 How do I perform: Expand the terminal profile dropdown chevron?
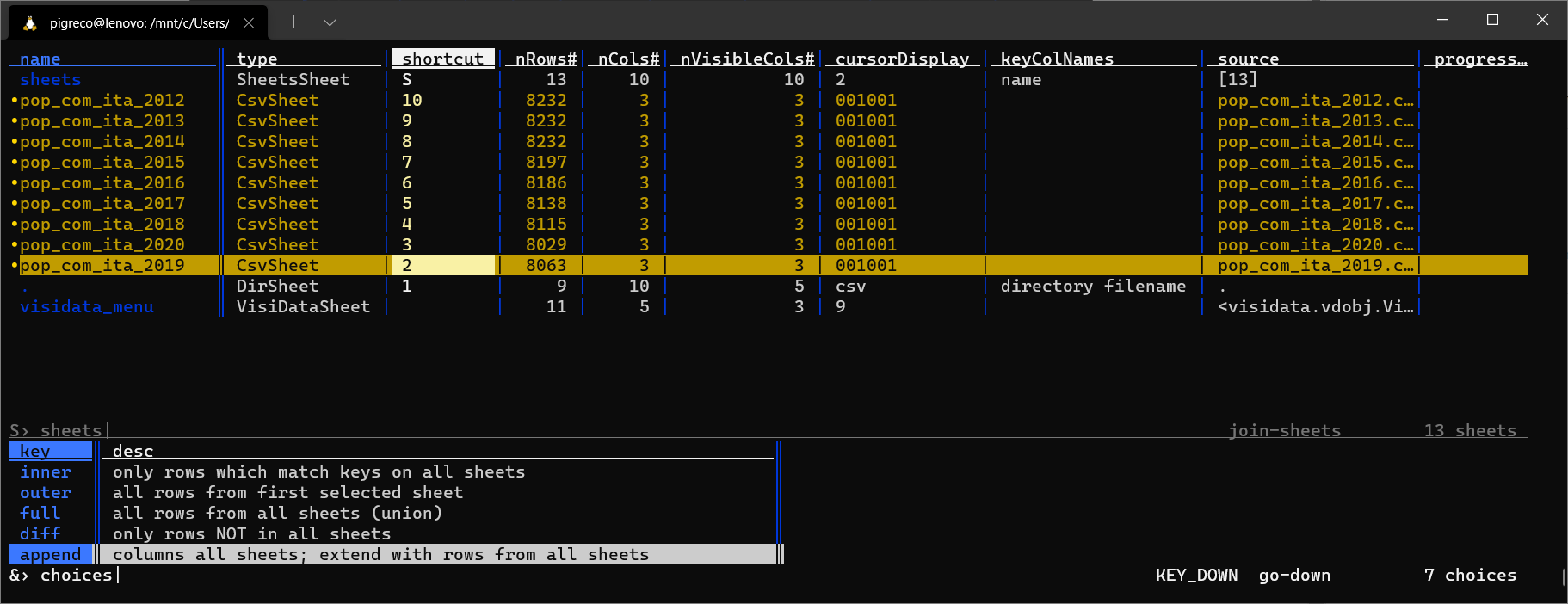pyautogui.click(x=330, y=22)
